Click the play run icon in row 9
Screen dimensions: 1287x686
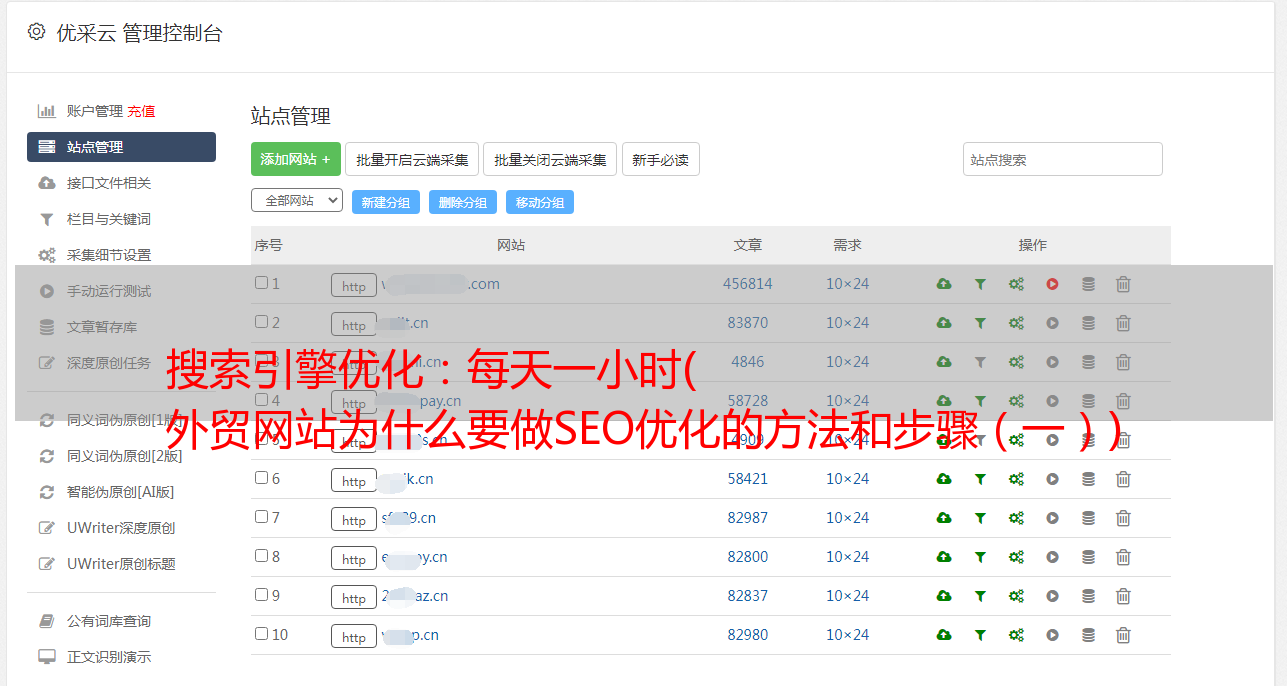click(x=1052, y=597)
